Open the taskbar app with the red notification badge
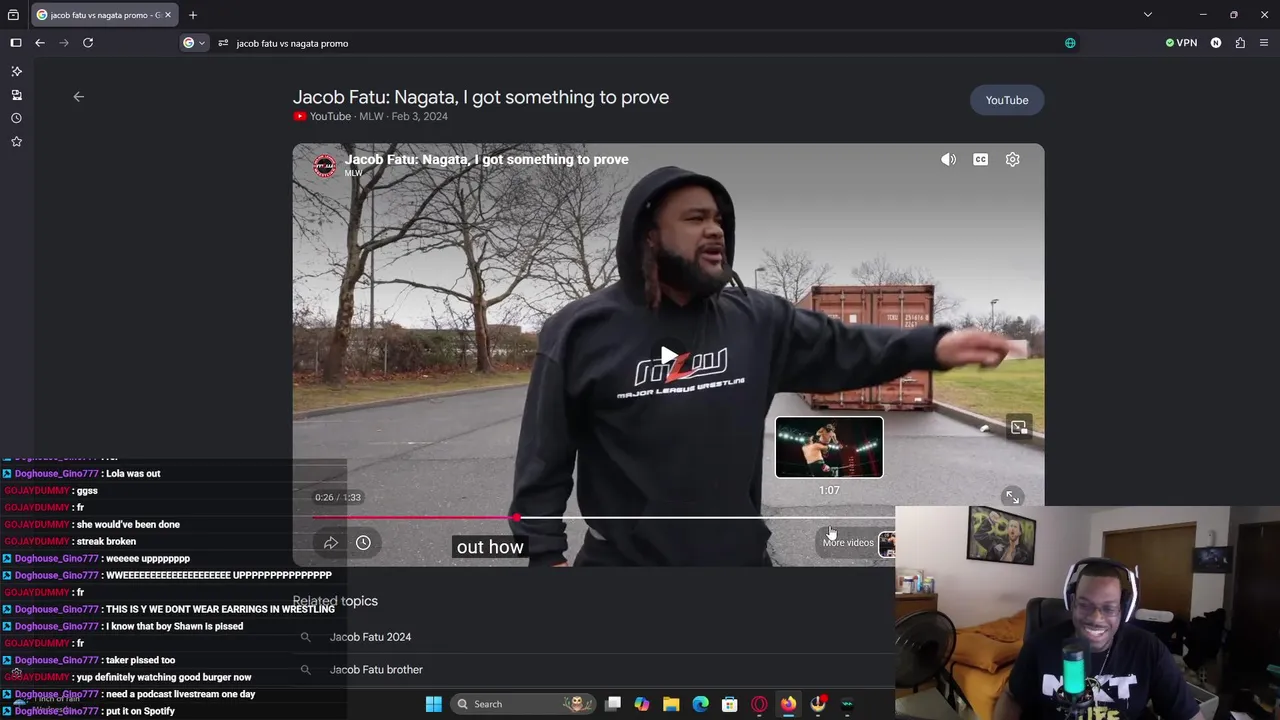This screenshot has height=720, width=1280. [x=818, y=704]
